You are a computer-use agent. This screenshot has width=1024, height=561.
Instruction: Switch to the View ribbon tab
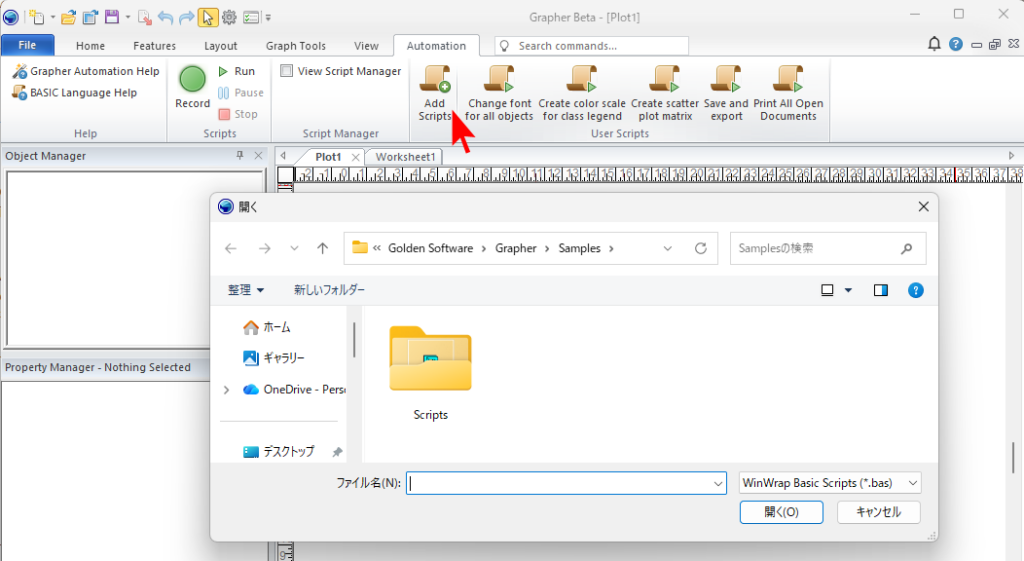366,46
